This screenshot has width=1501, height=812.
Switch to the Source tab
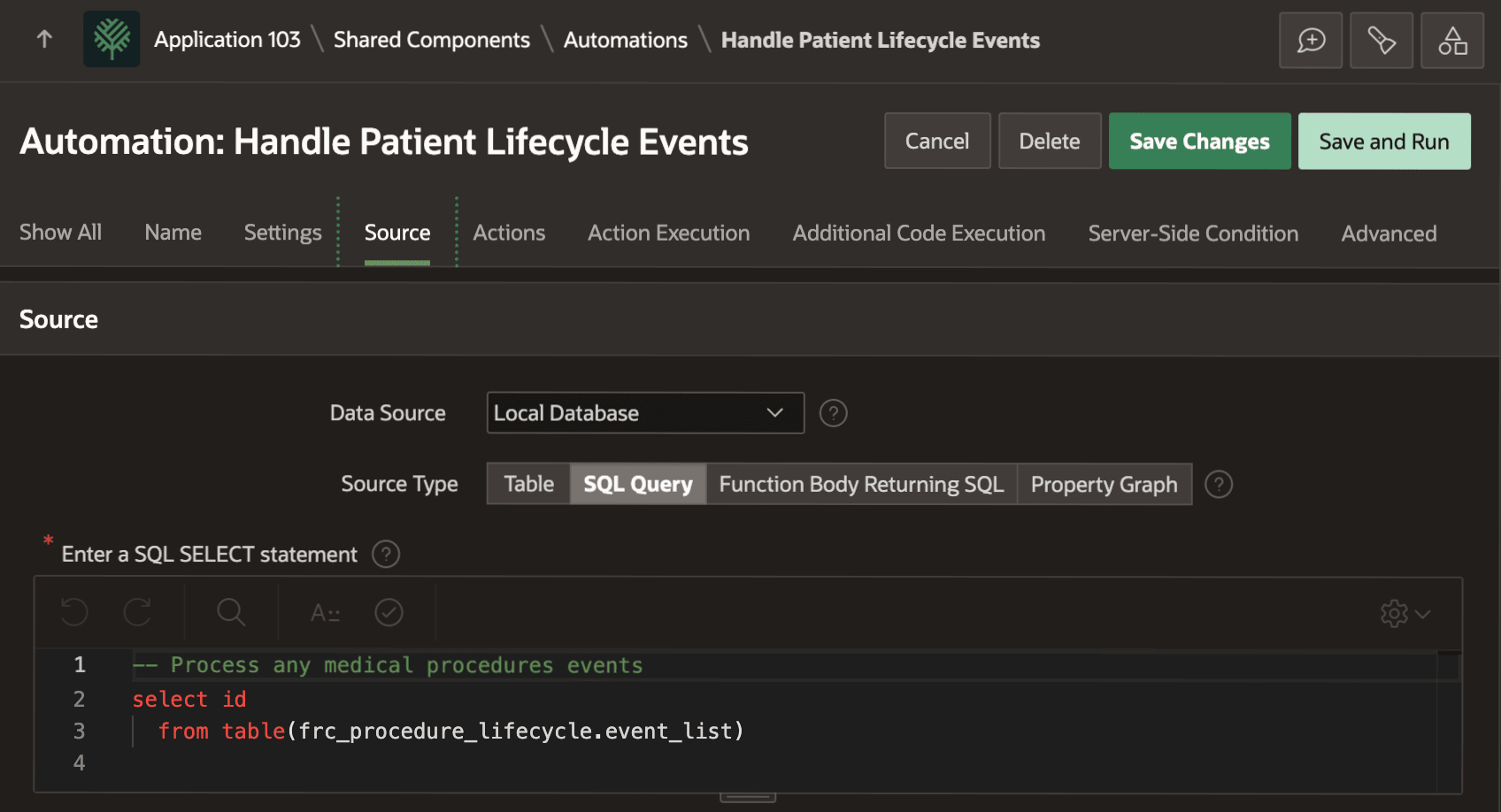397,233
